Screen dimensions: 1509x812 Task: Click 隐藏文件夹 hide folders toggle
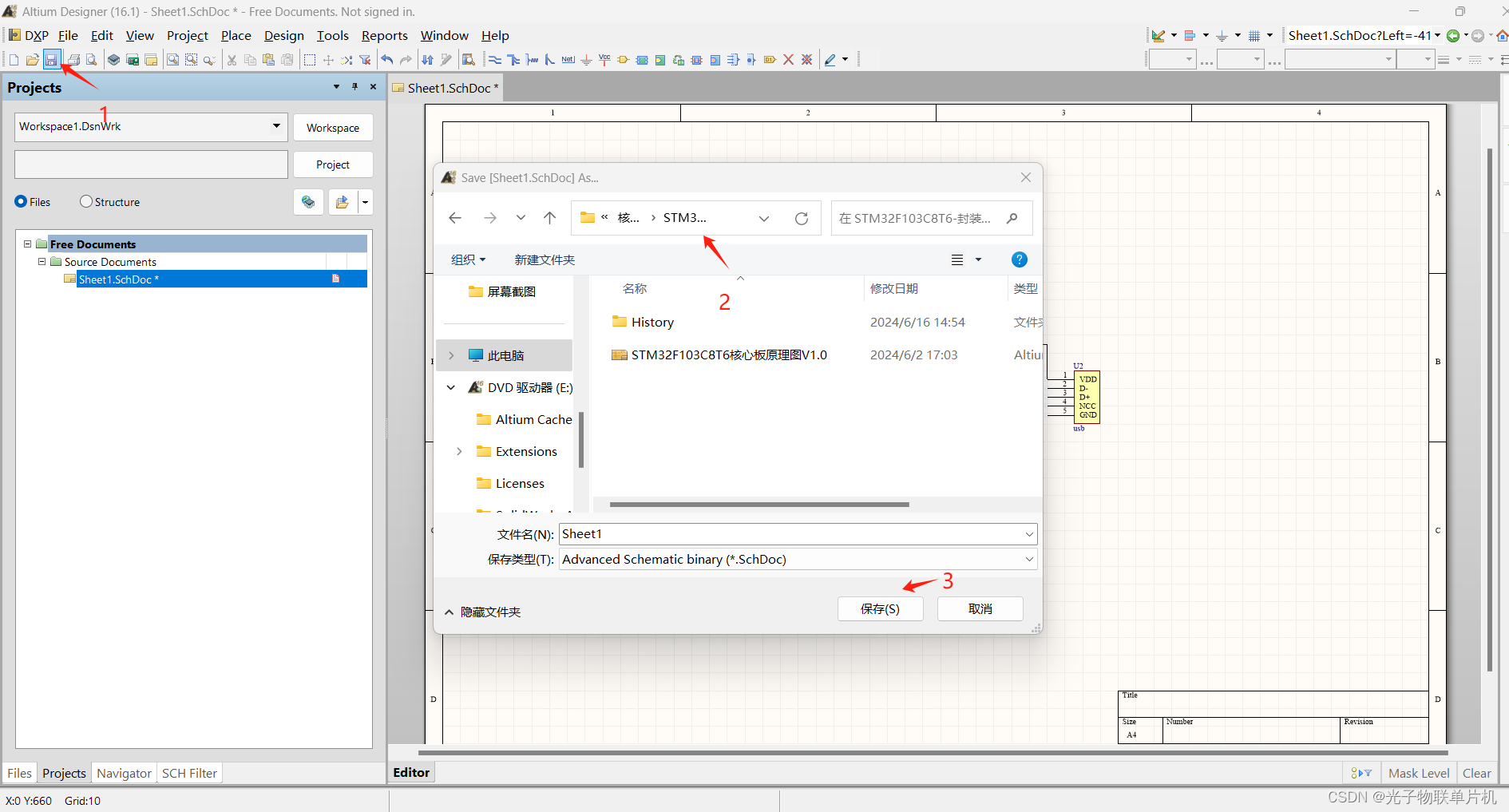[x=483, y=612]
